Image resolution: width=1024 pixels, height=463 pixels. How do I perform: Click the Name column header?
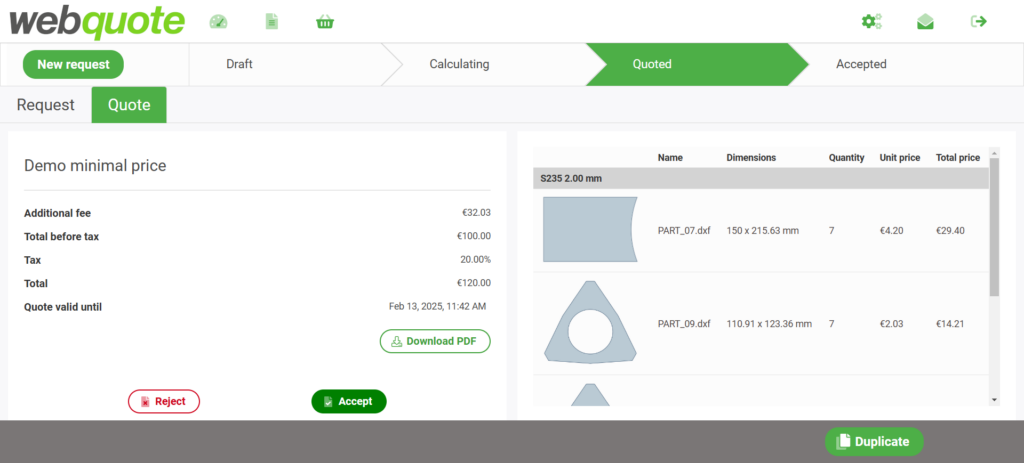(x=670, y=157)
